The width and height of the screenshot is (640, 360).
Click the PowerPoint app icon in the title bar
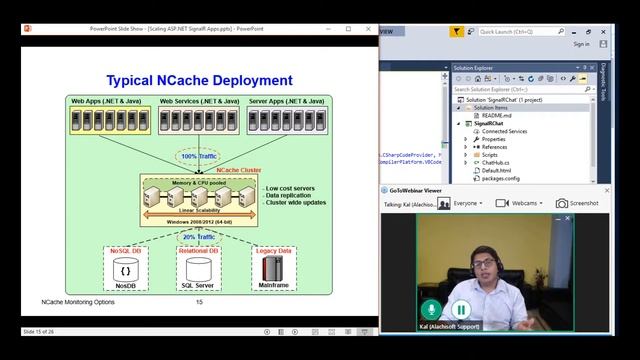click(x=28, y=29)
